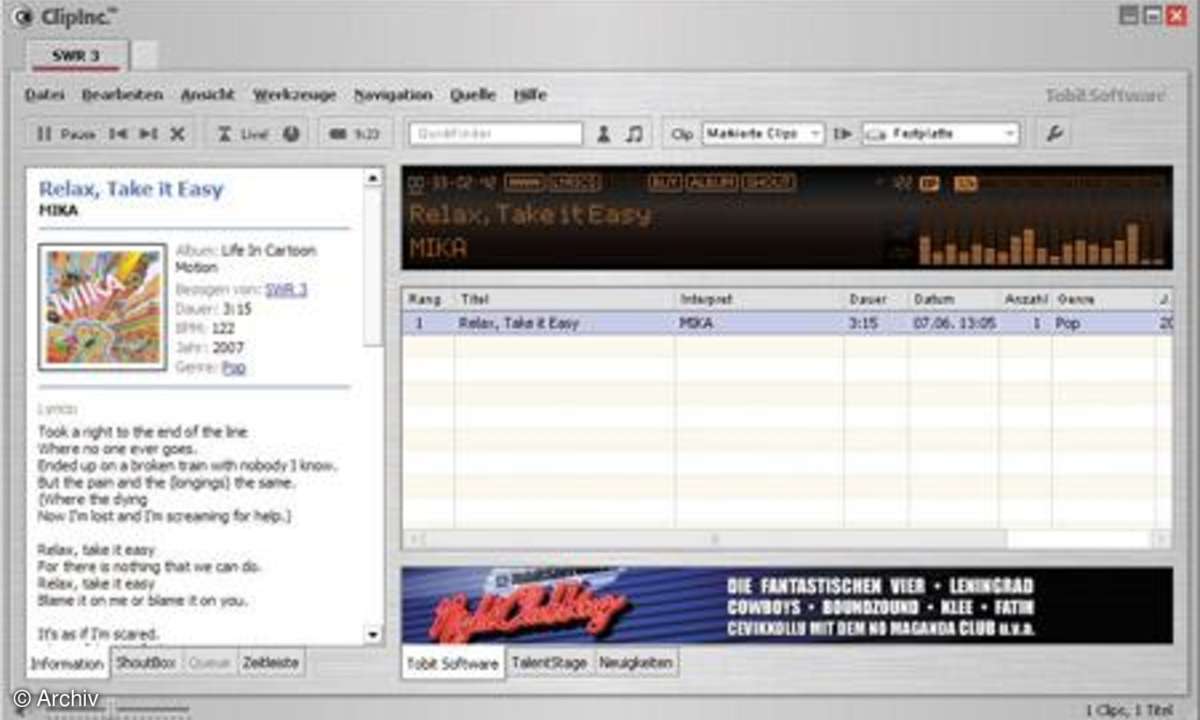This screenshot has height=720, width=1200.
Task: Open the Festplatte destination dropdown
Action: click(x=940, y=134)
